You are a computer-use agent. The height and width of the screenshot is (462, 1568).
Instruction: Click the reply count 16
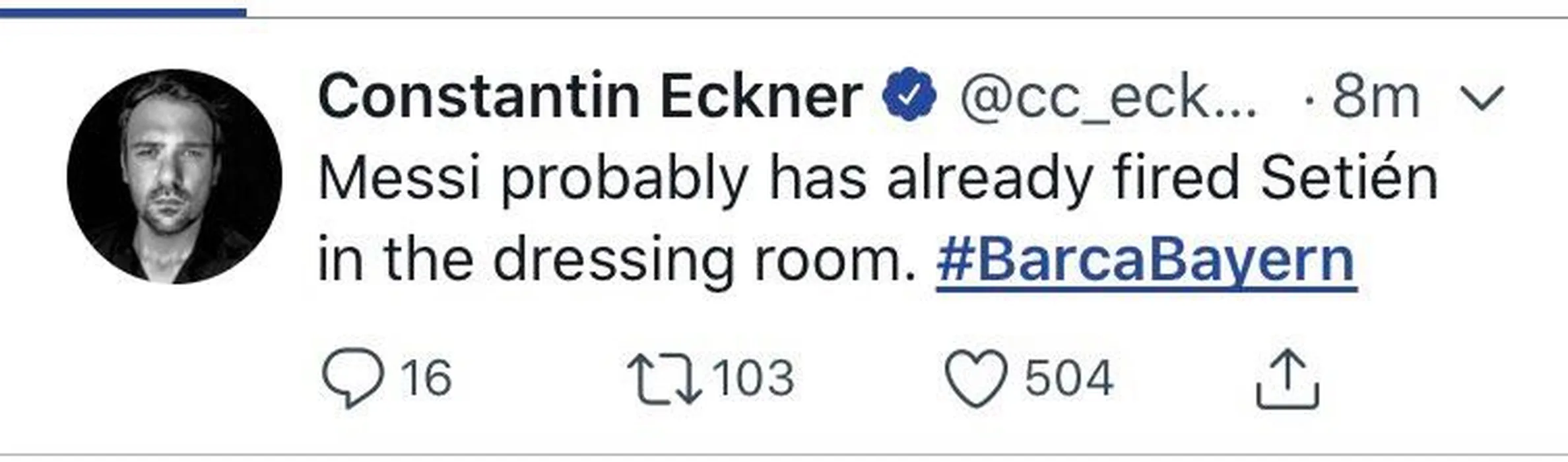426,378
